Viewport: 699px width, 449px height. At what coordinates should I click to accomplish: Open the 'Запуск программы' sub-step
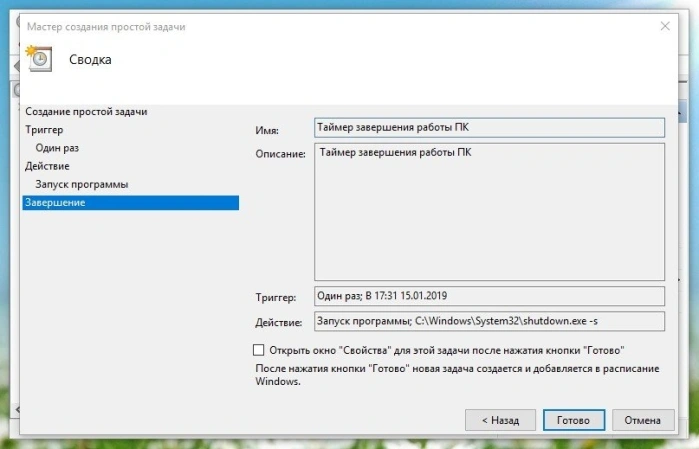(82, 184)
